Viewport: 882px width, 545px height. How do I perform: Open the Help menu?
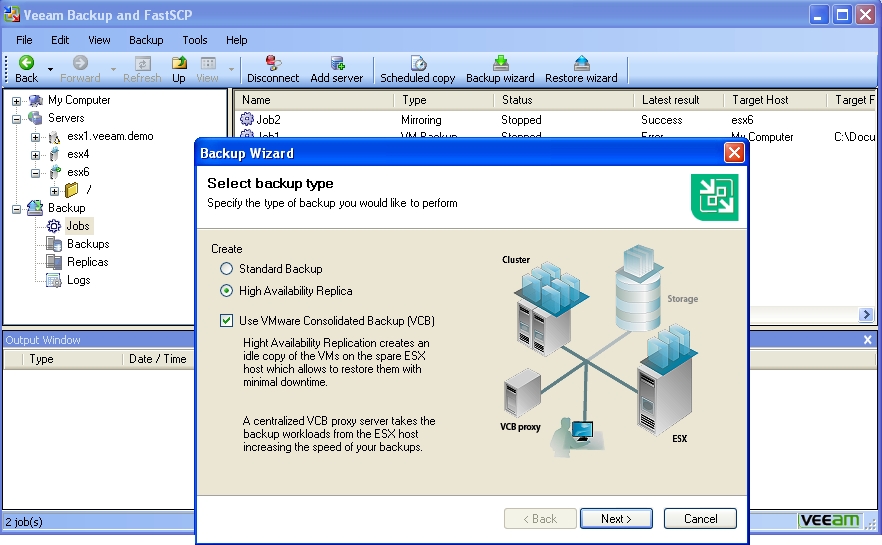point(237,40)
